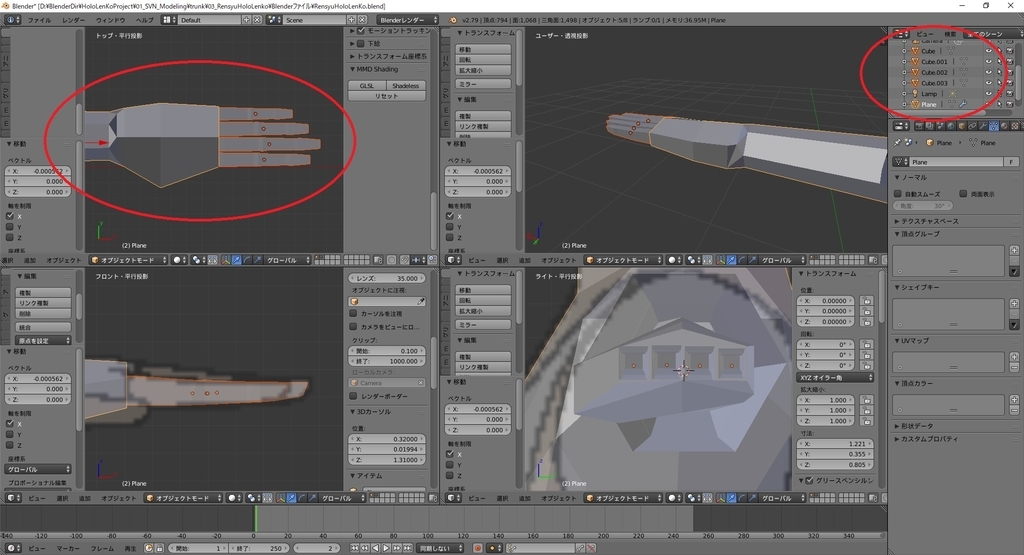1024x555 pixels.
Task: Open the フレーム menu in timeline
Action: [x=102, y=548]
